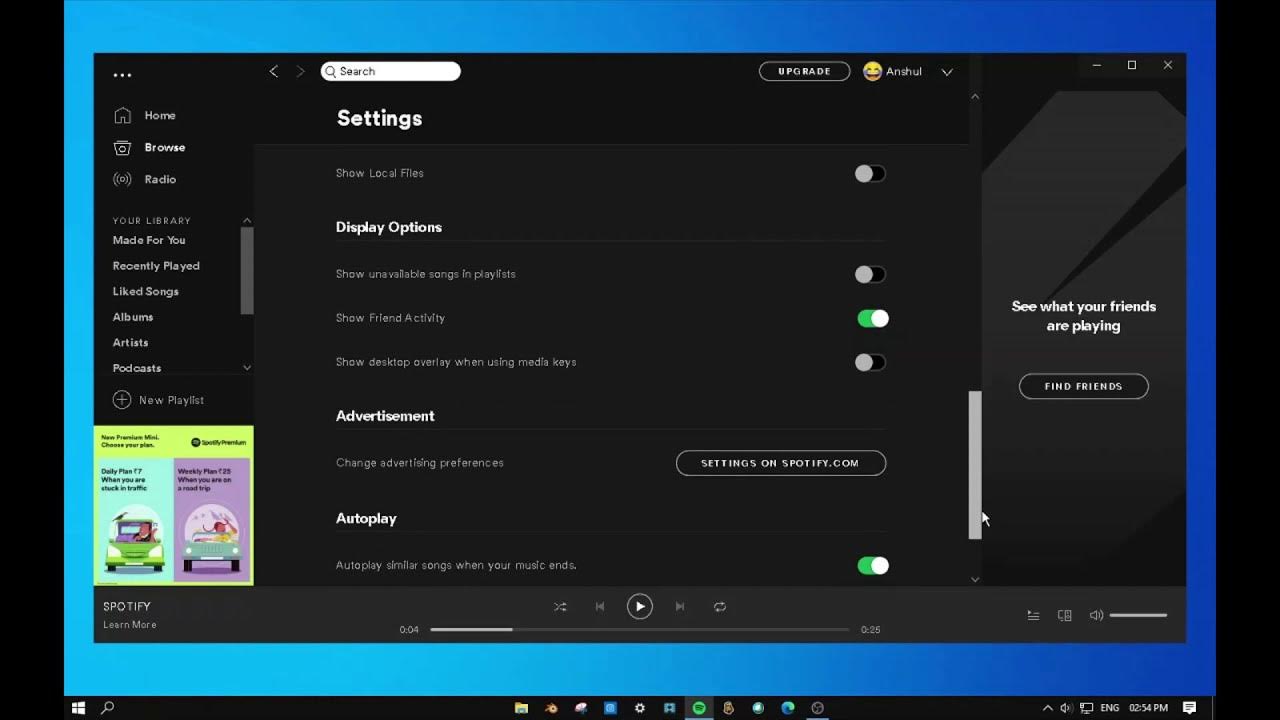Click the Radio broadcast icon in sidebar
The height and width of the screenshot is (720, 1280).
click(x=122, y=179)
